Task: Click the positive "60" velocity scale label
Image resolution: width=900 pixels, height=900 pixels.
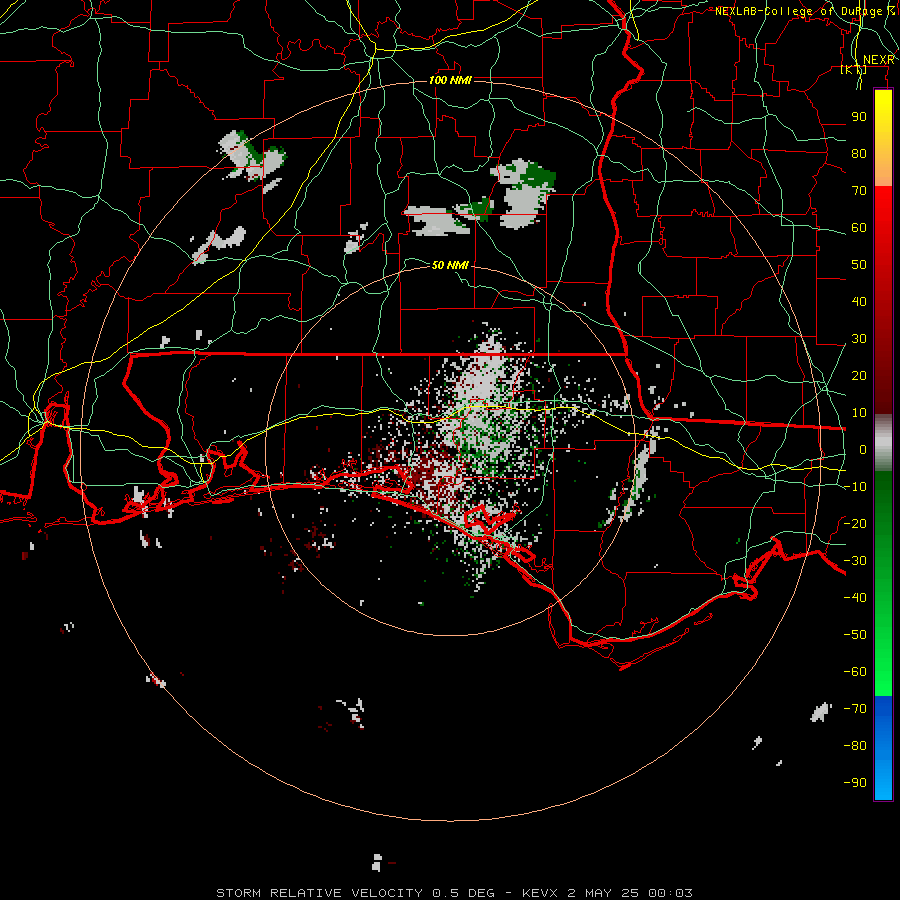Action: (859, 228)
